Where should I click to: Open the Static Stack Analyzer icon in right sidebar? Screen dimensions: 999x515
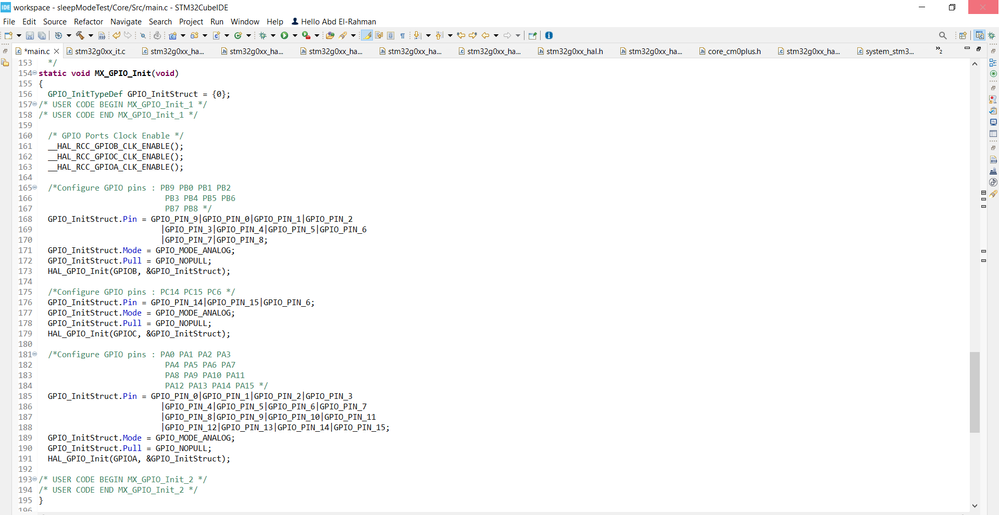click(x=993, y=171)
